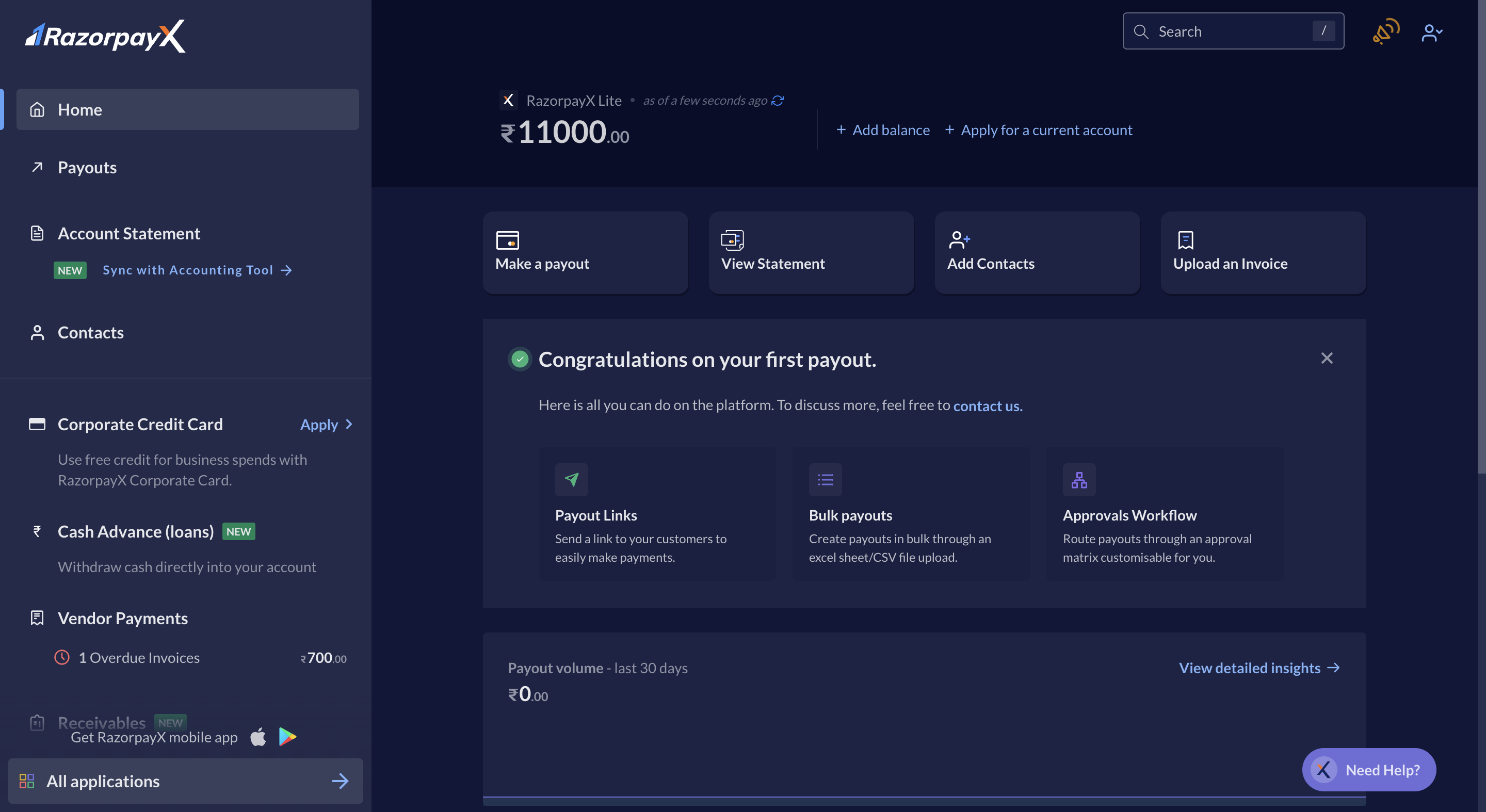Click the contact us link
This screenshot has height=812, width=1486.
(988, 405)
